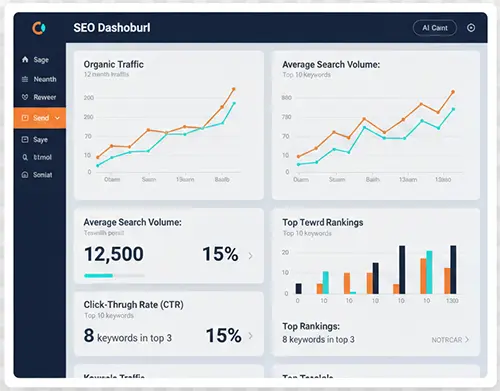The width and height of the screenshot is (500, 391).
Task: Open the Soniat sidebar menu item
Action: click(40, 175)
